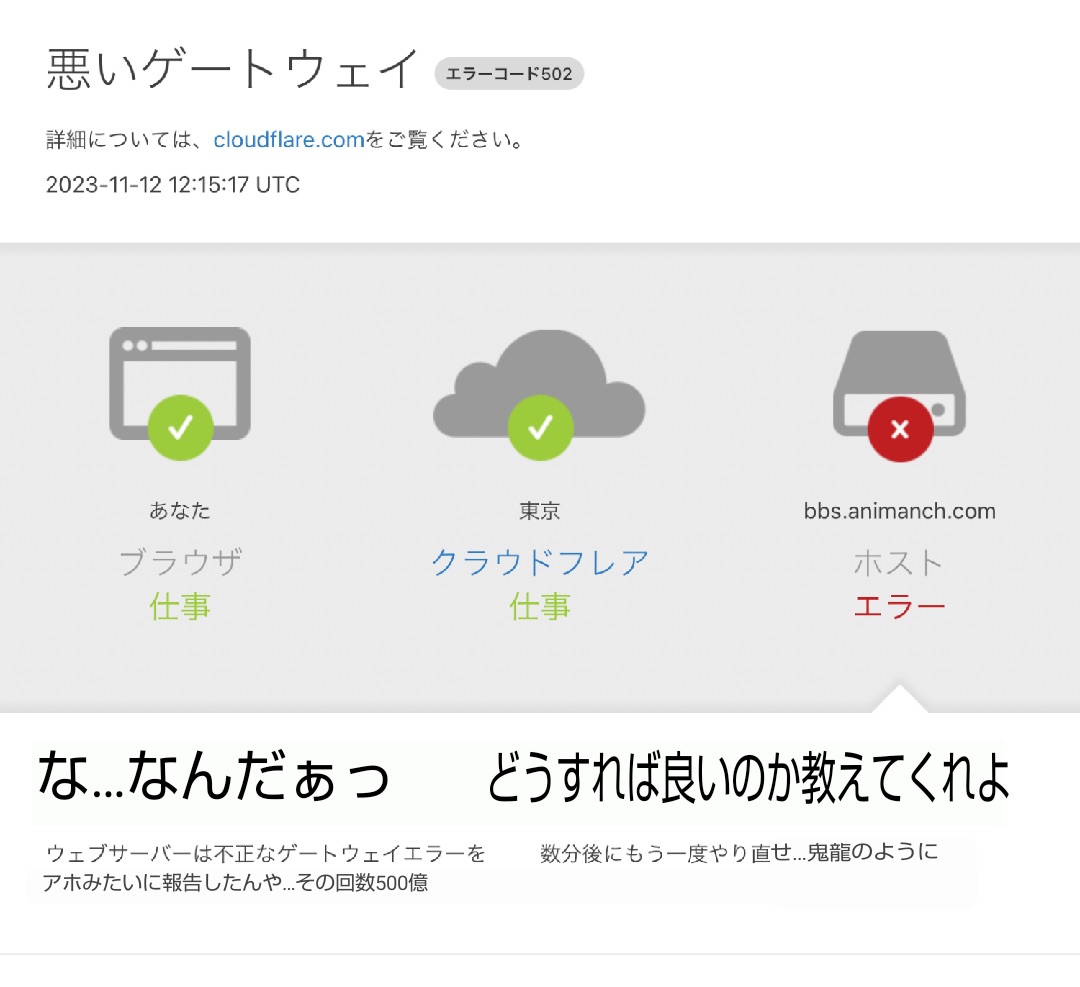Click the ホスト label
This screenshot has height=987, width=1080.
898,563
